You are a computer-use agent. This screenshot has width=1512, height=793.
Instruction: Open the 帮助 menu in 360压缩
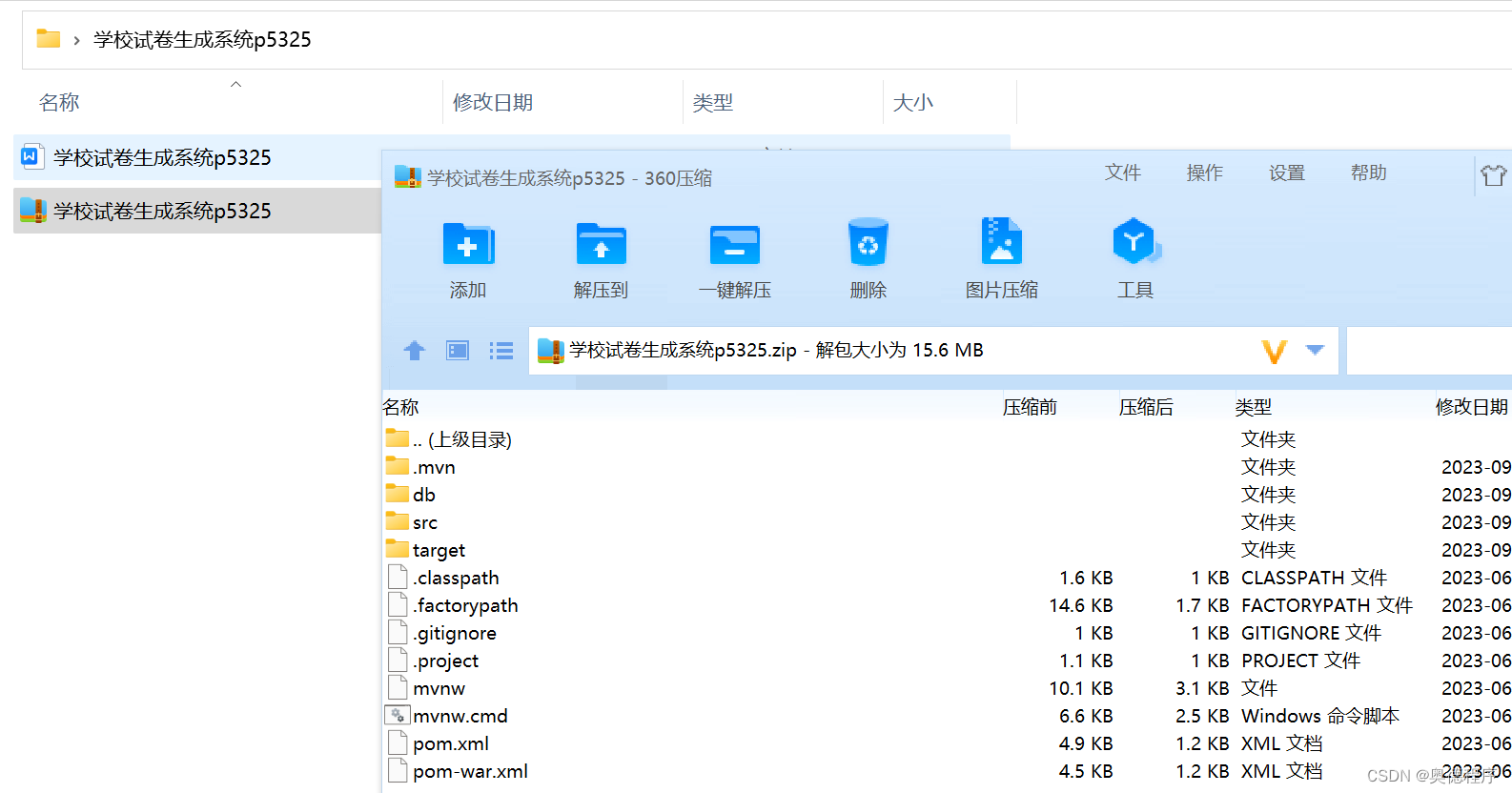tap(1369, 173)
